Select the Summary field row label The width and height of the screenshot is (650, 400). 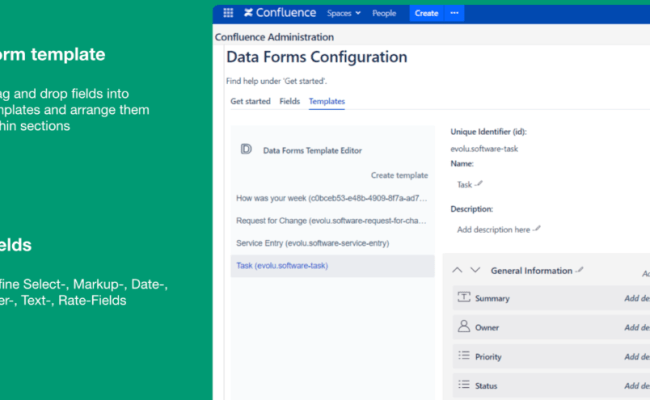(x=492, y=298)
